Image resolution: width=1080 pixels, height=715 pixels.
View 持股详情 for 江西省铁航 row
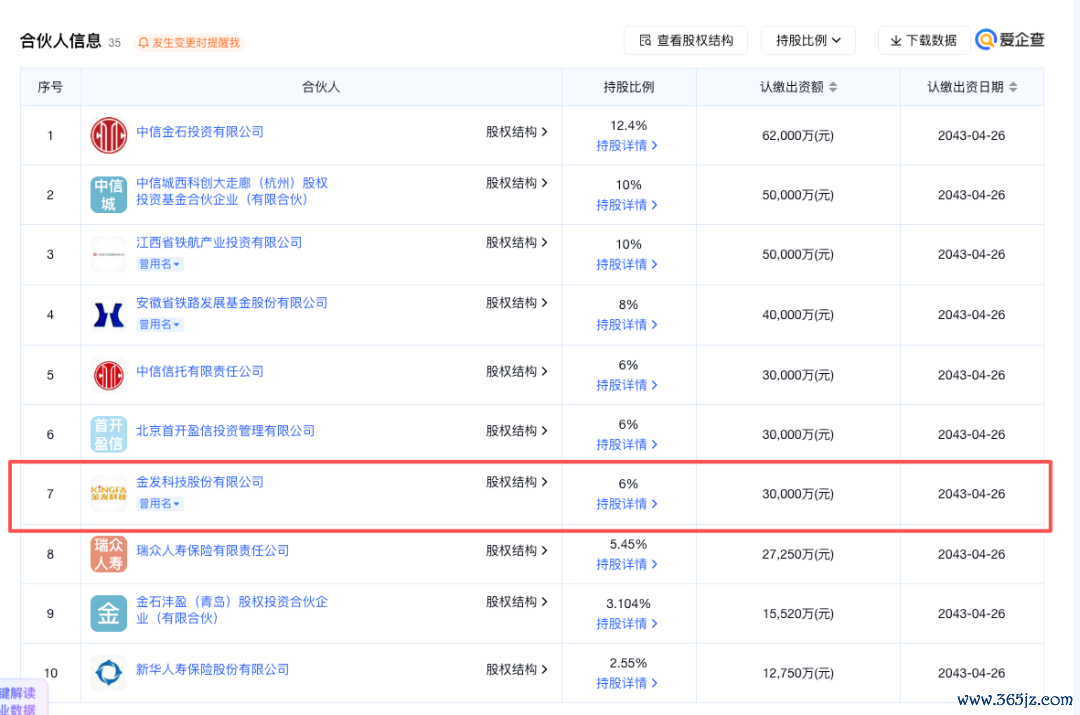627,264
